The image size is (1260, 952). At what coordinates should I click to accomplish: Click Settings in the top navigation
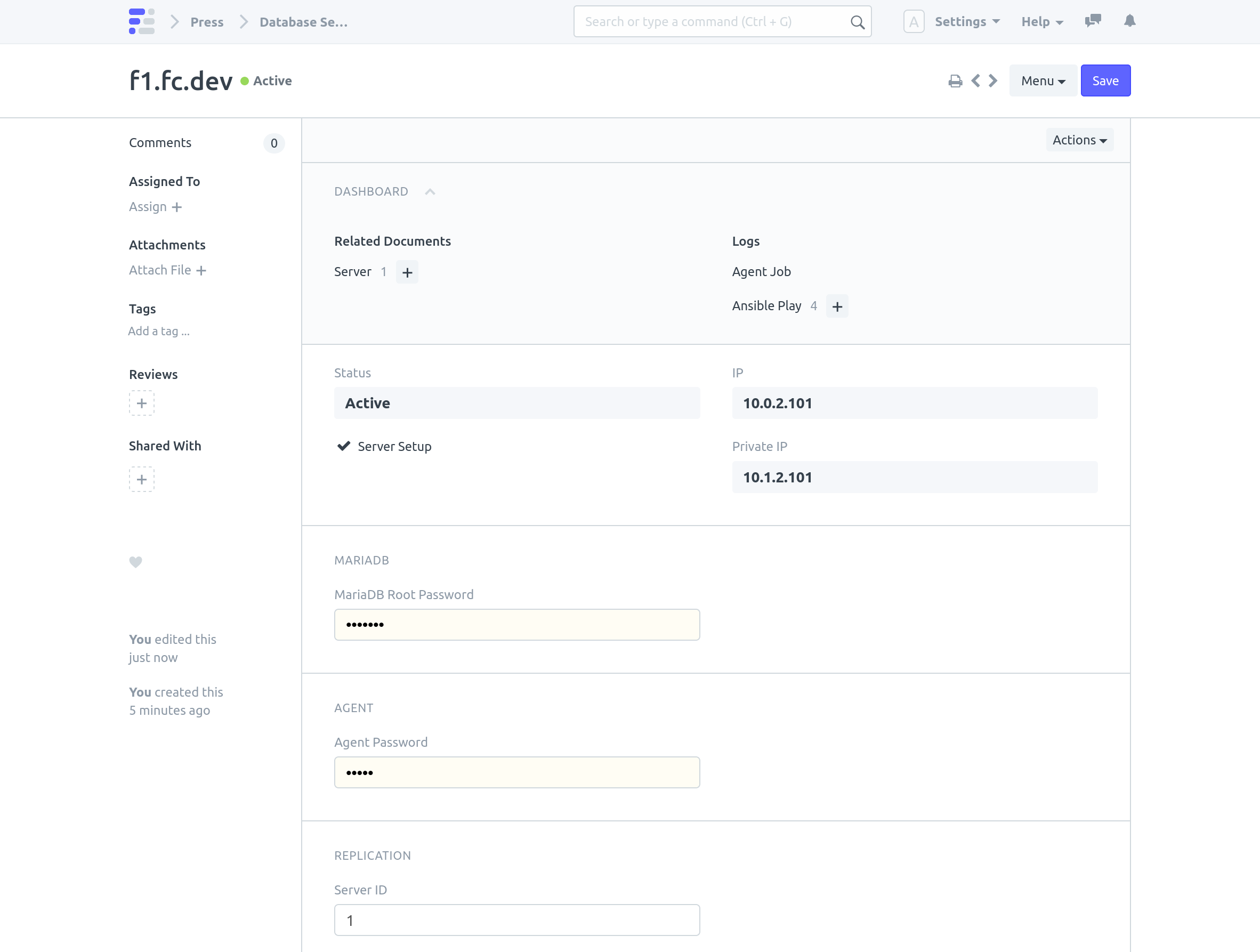point(965,21)
